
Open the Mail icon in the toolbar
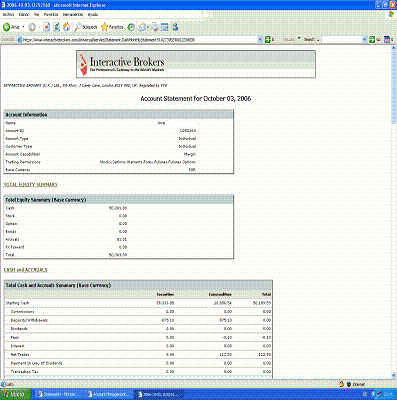pos(143,27)
